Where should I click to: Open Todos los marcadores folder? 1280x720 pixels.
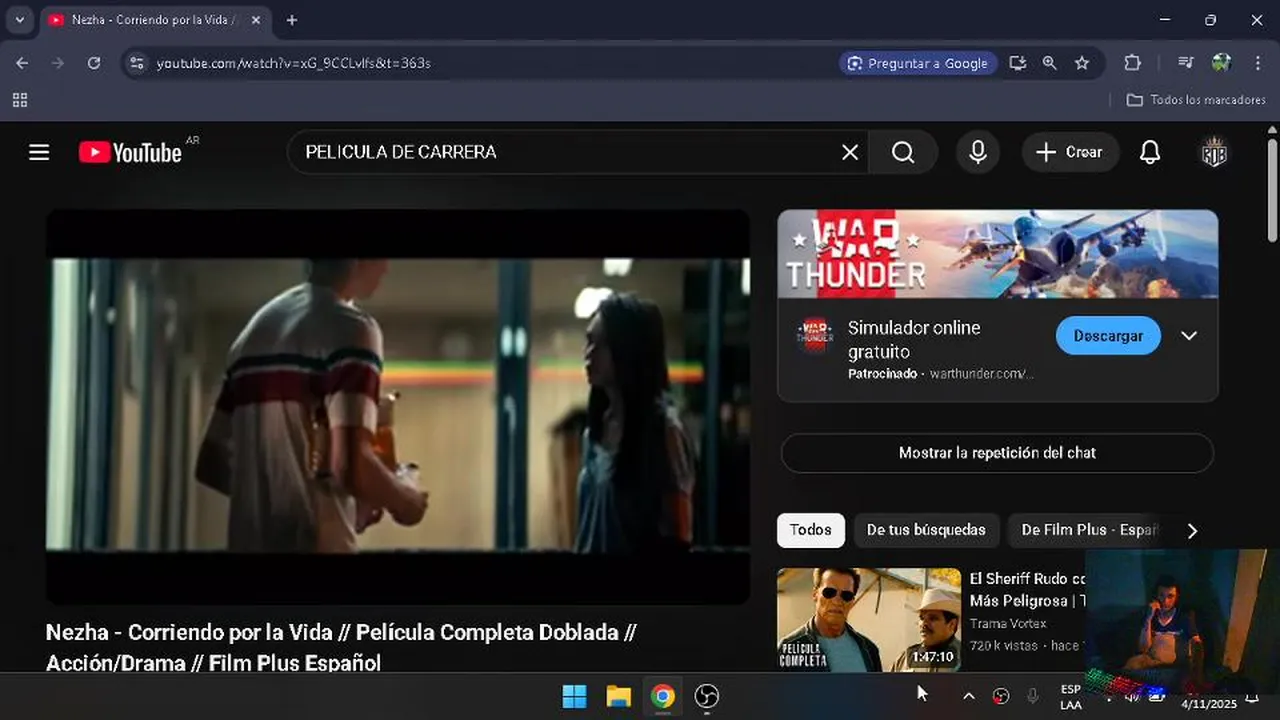1196,100
